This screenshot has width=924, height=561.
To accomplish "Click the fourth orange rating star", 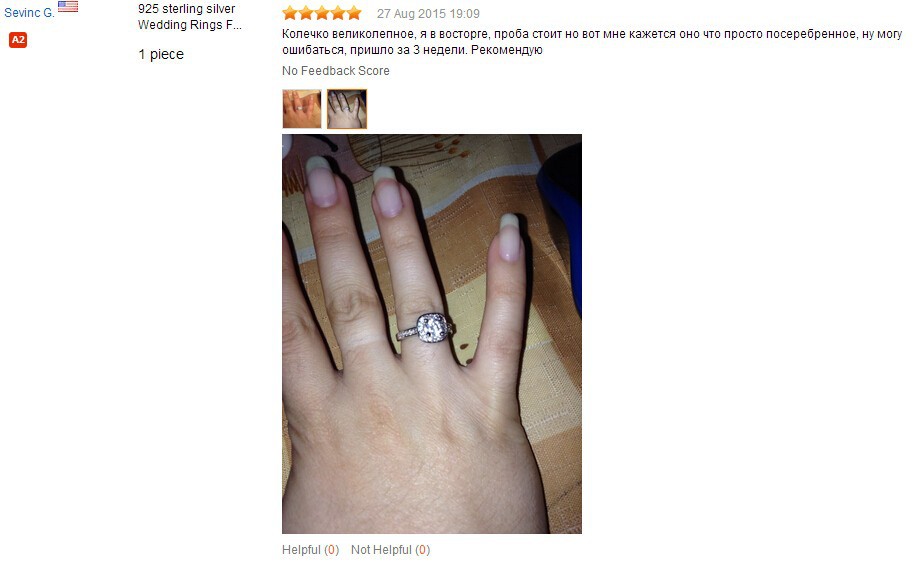I will tap(338, 13).
